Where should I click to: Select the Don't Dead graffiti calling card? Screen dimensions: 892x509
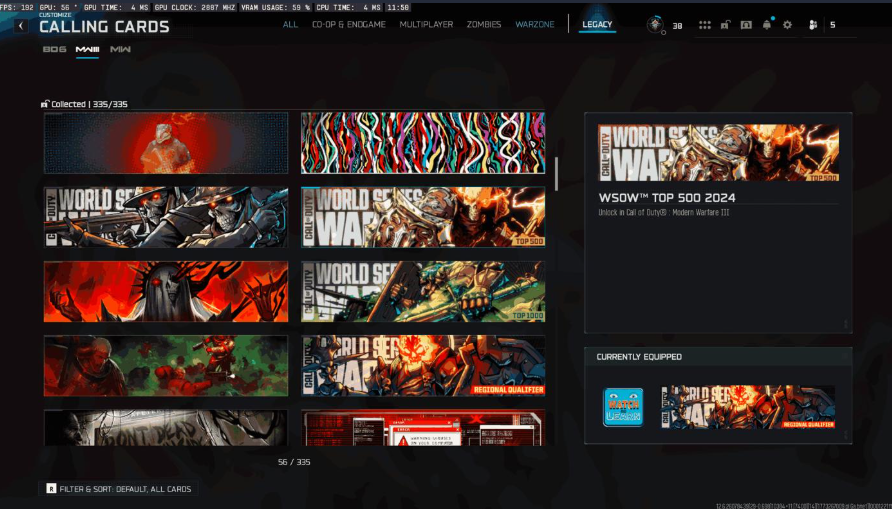166,428
